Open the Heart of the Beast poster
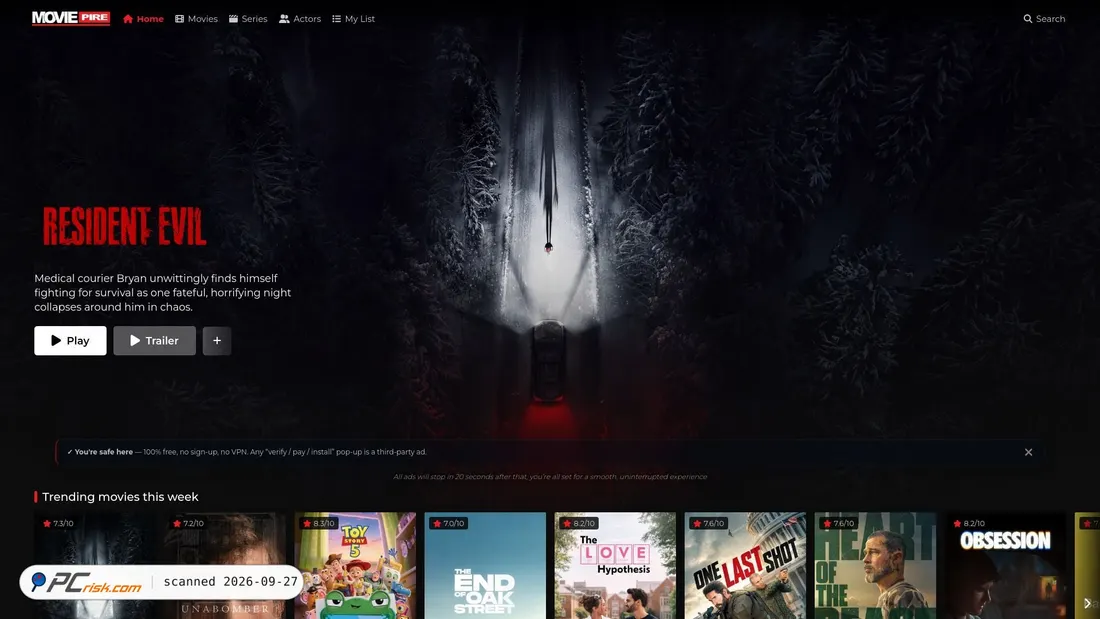 pyautogui.click(x=876, y=566)
